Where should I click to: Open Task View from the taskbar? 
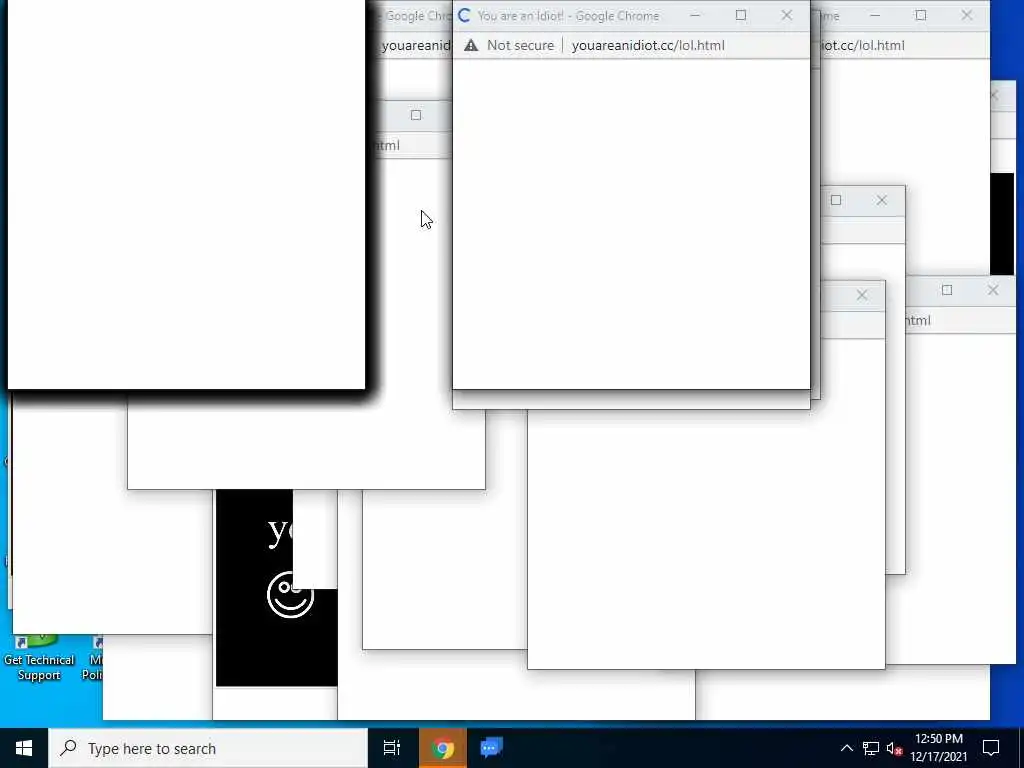click(x=392, y=748)
